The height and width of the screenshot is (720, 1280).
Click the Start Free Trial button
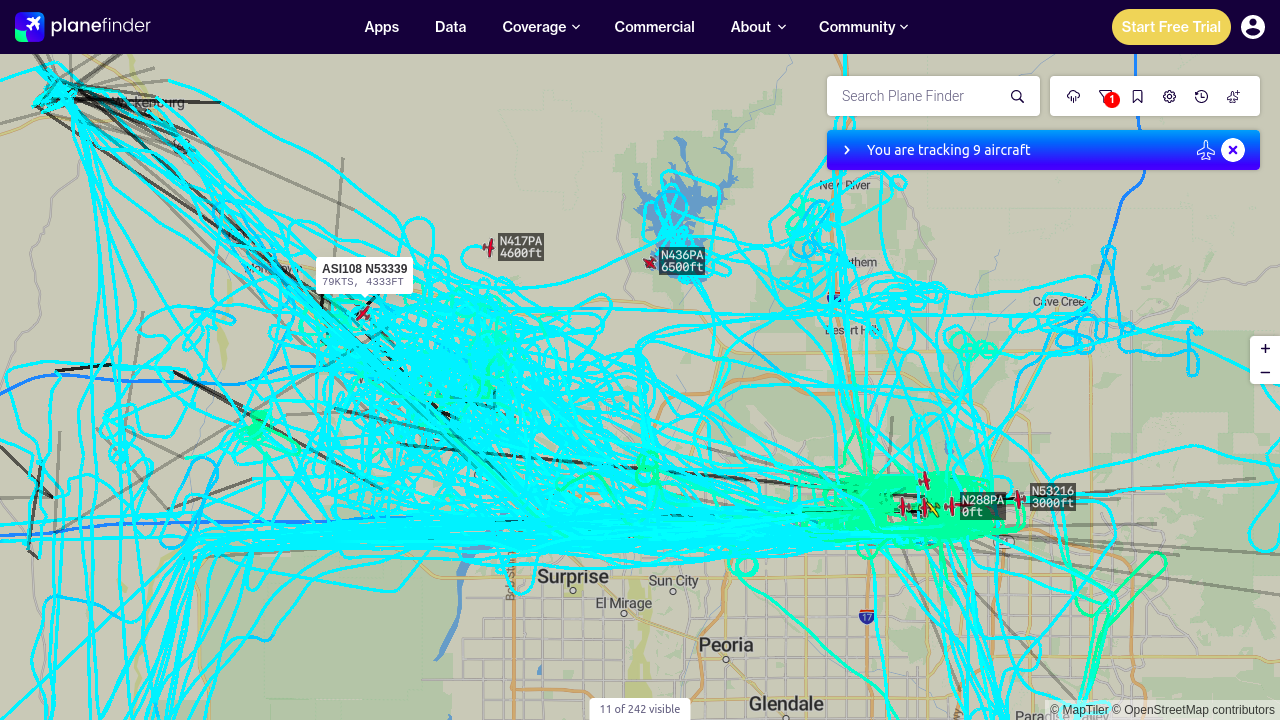click(x=1171, y=27)
